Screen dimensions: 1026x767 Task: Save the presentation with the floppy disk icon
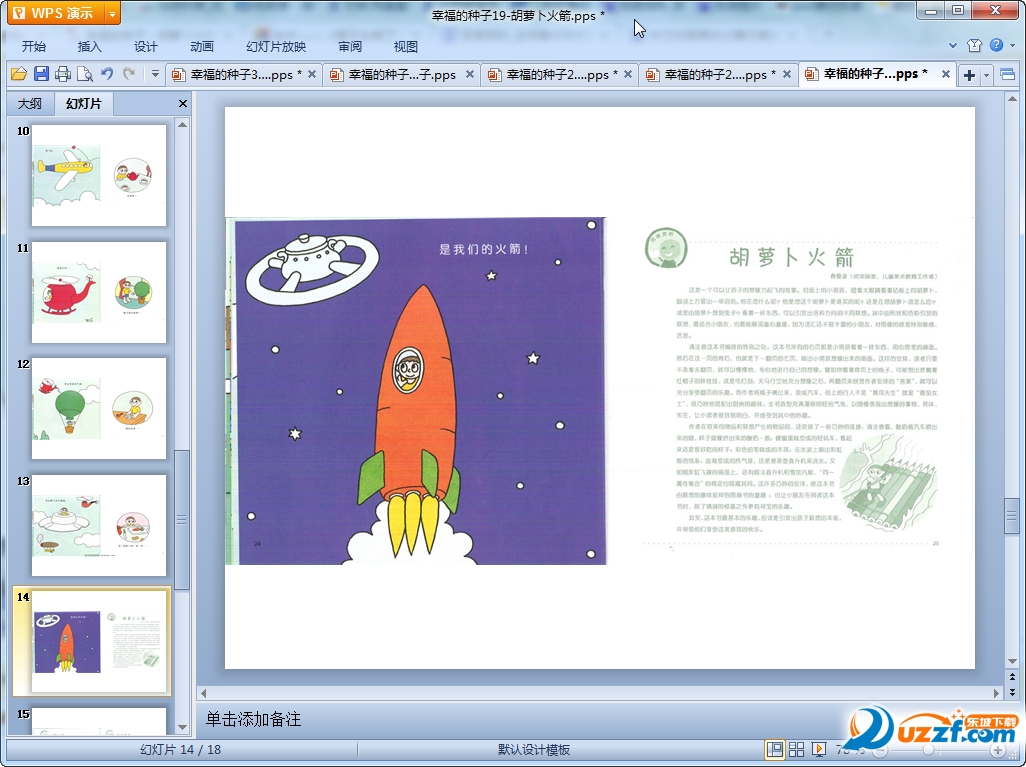(41, 74)
